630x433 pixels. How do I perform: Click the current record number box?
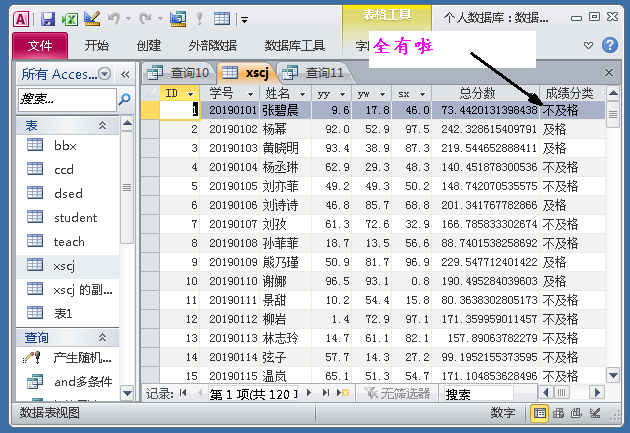tap(253, 394)
